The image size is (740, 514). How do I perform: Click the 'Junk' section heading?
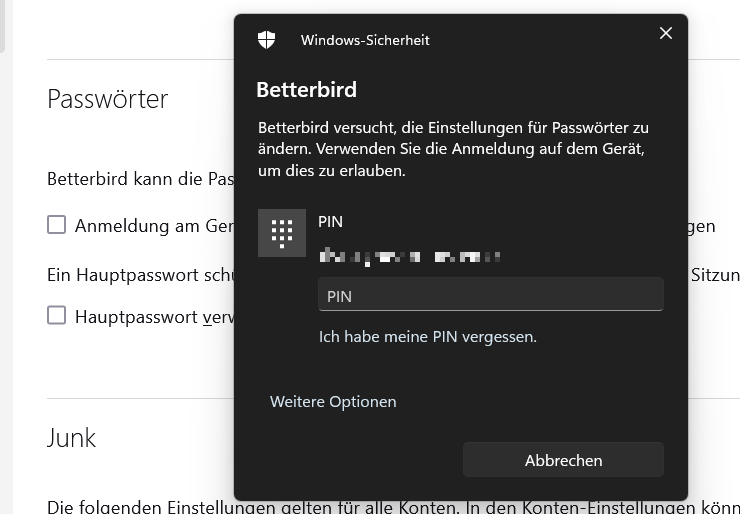point(71,438)
